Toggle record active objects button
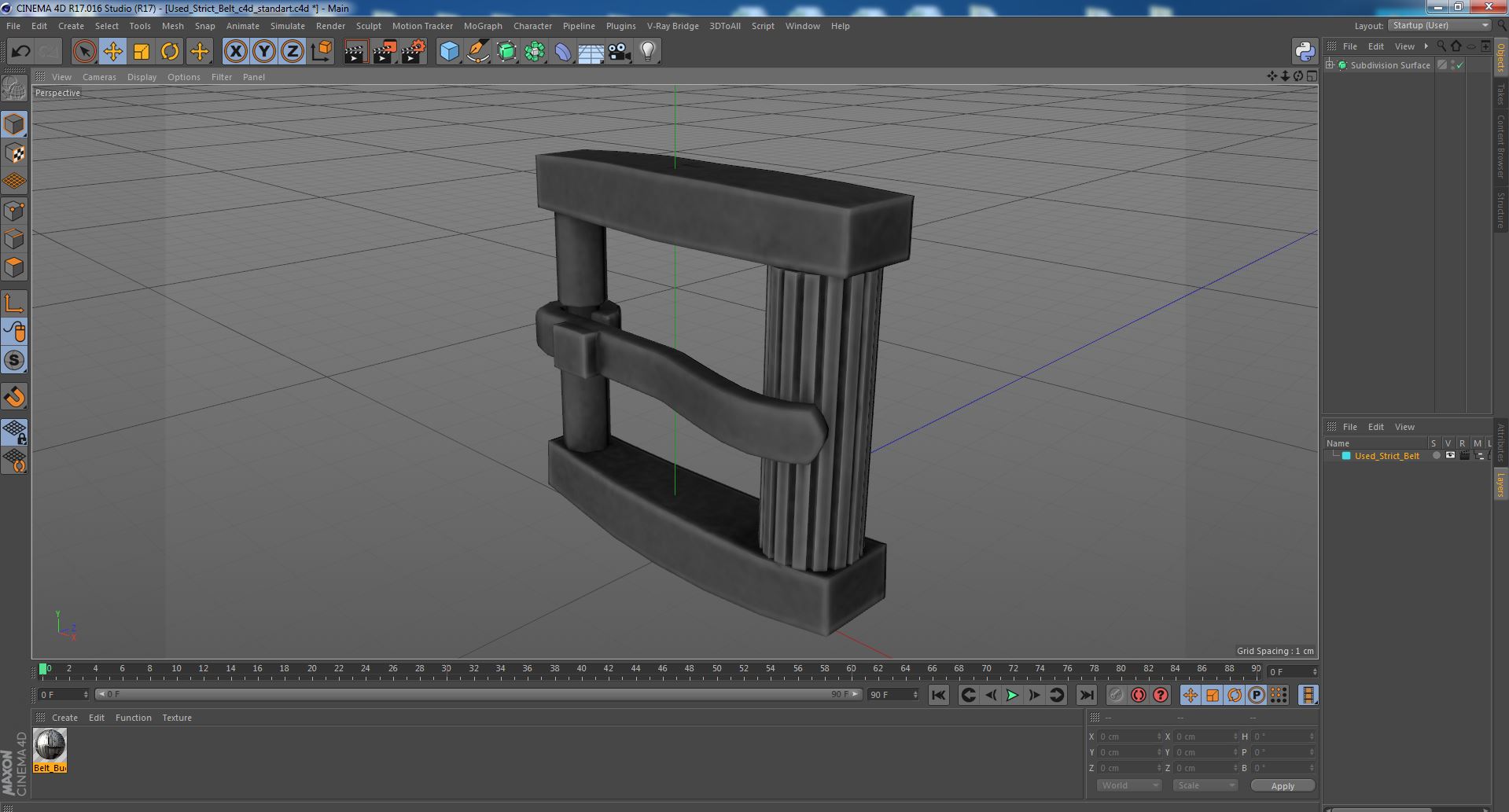 point(1116,695)
